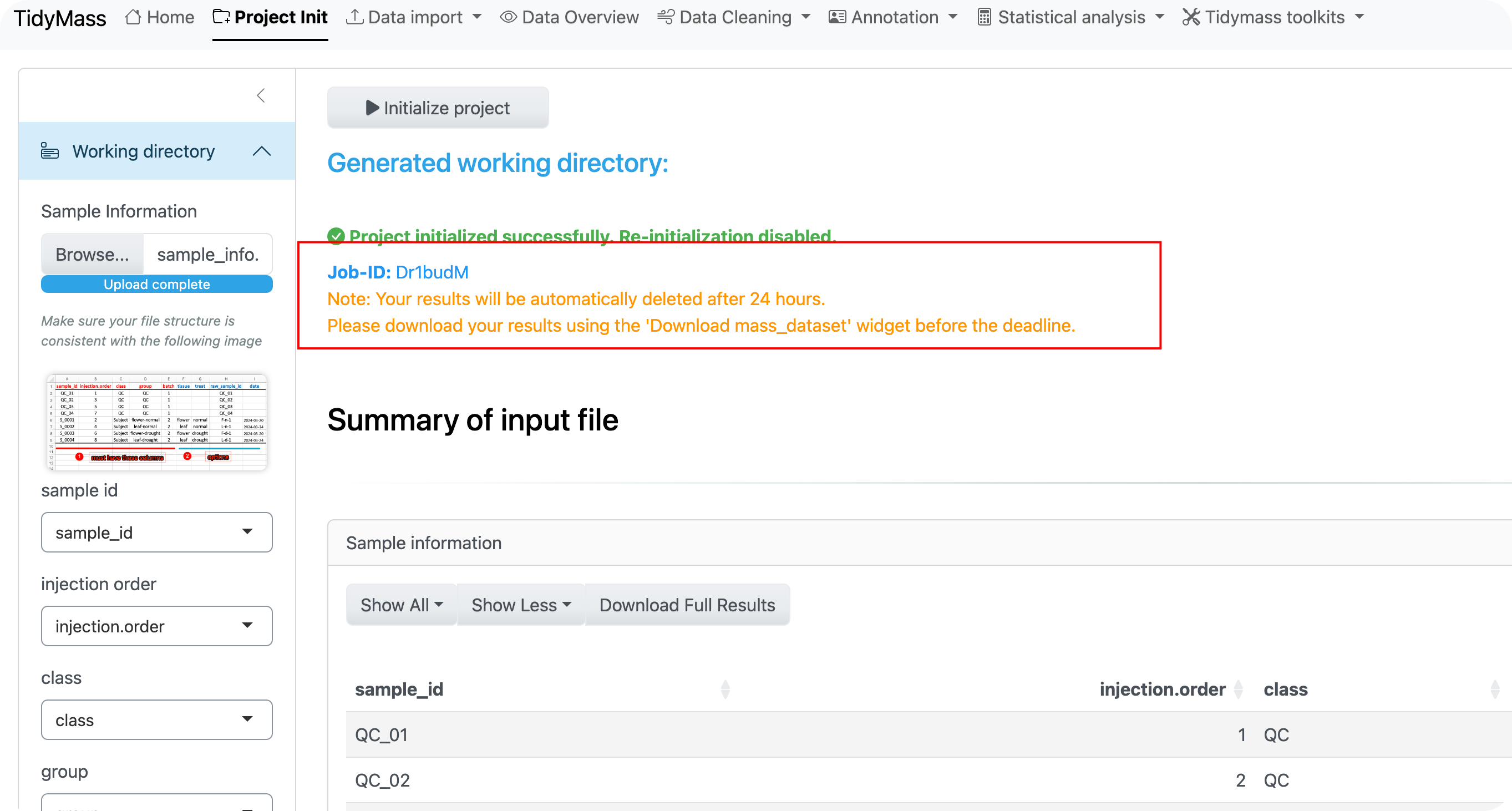This screenshot has width=1512, height=811.
Task: Click the Working directory drive icon
Action: pyautogui.click(x=50, y=151)
